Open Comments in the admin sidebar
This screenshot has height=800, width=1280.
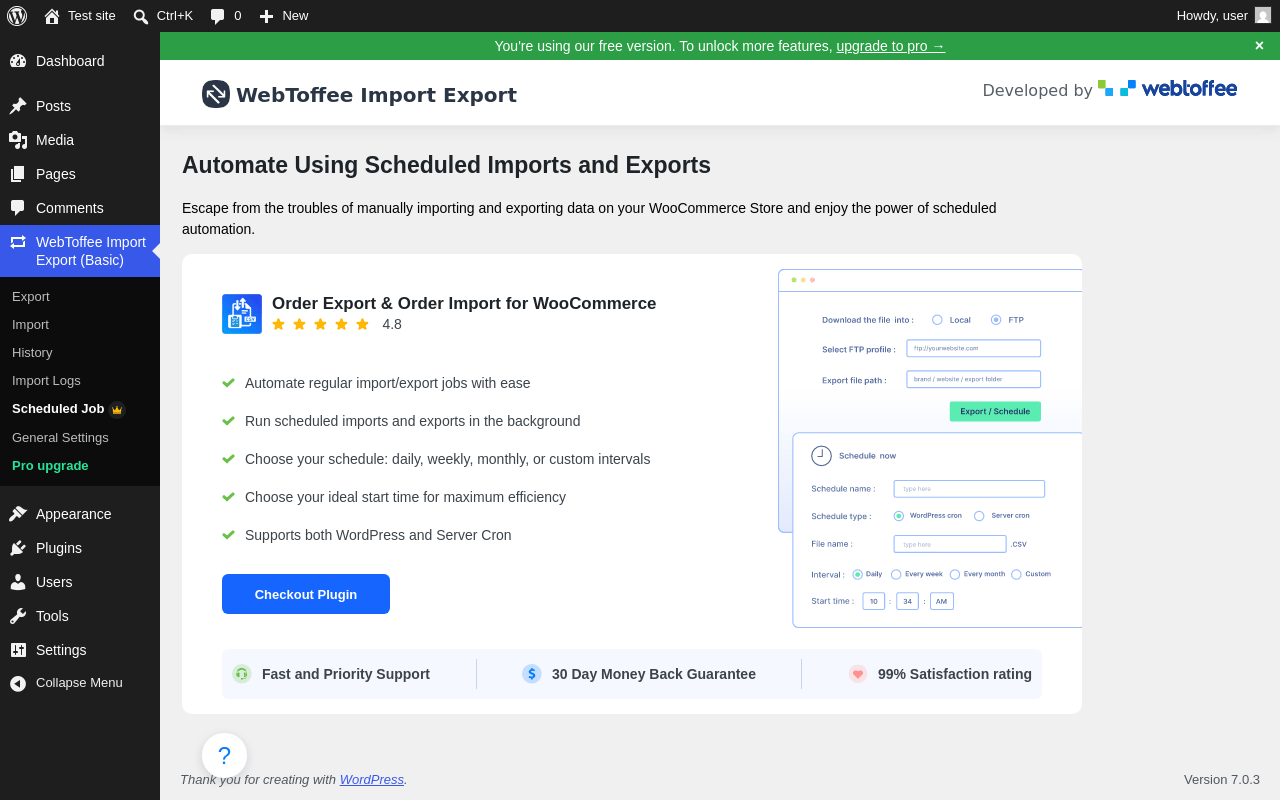80,208
